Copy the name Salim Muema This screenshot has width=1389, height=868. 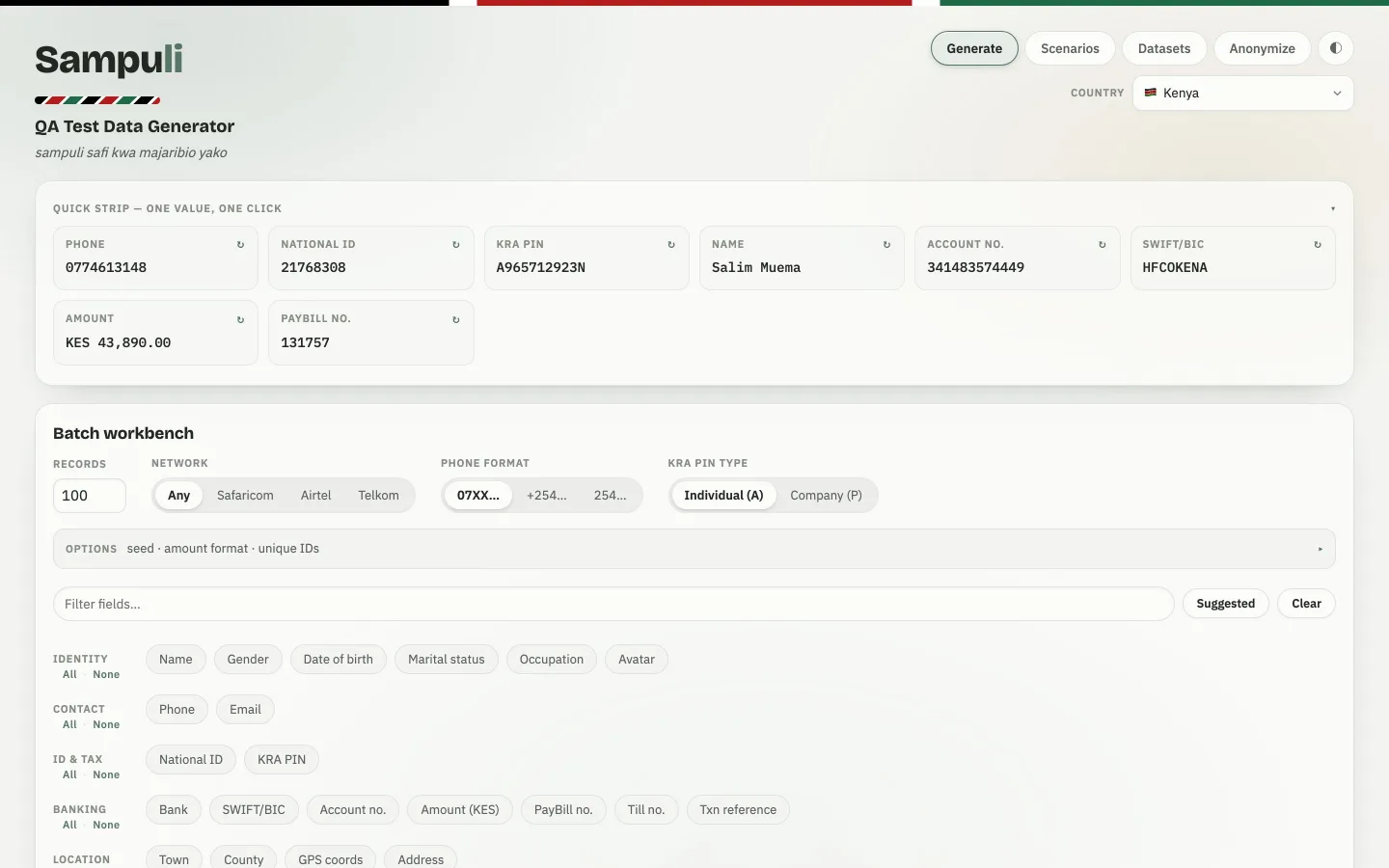coord(756,268)
